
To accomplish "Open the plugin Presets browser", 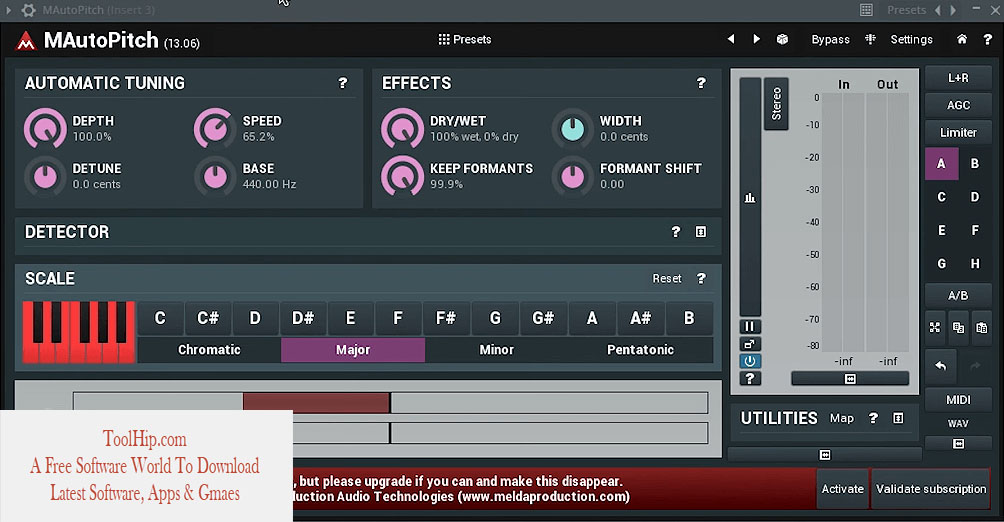I will [465, 39].
